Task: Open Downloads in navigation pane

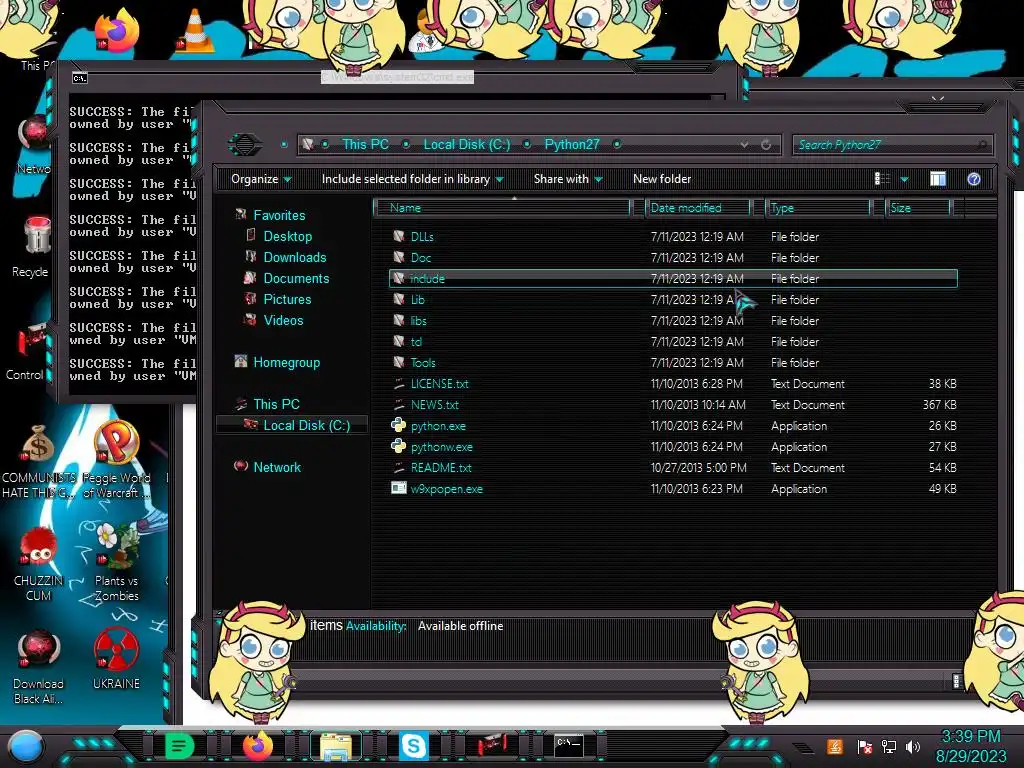Action: [295, 257]
